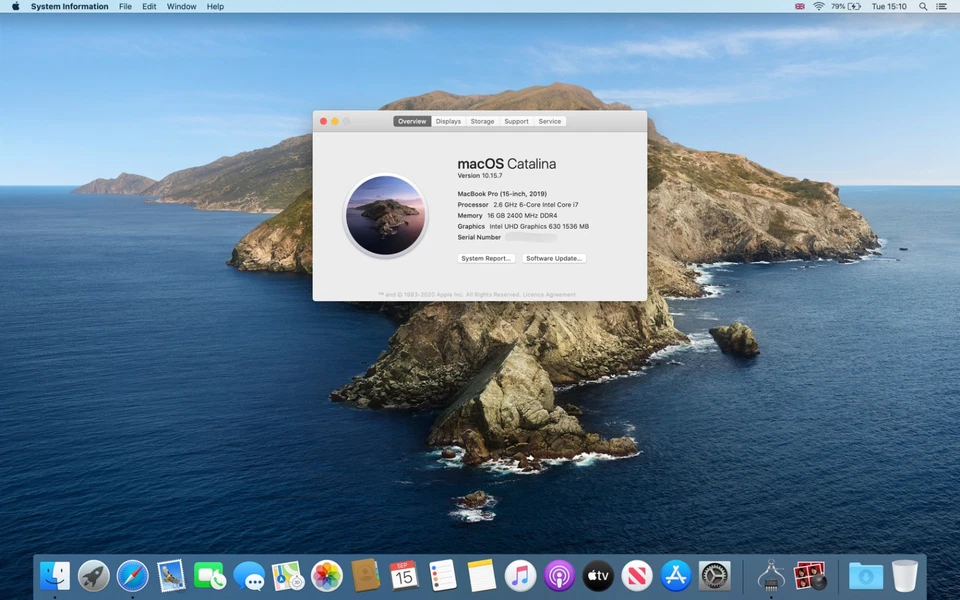The width and height of the screenshot is (960, 600).
Task: Open the Help menu
Action: point(215,6)
